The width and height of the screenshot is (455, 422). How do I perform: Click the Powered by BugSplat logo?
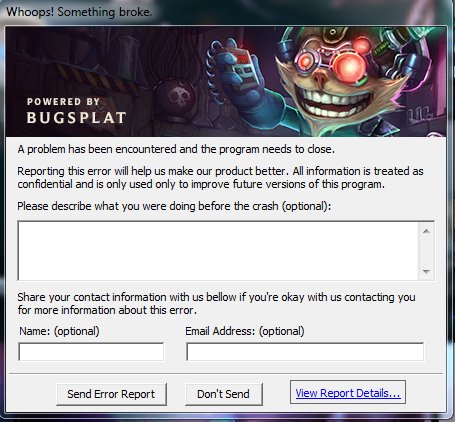pyautogui.click(x=76, y=111)
